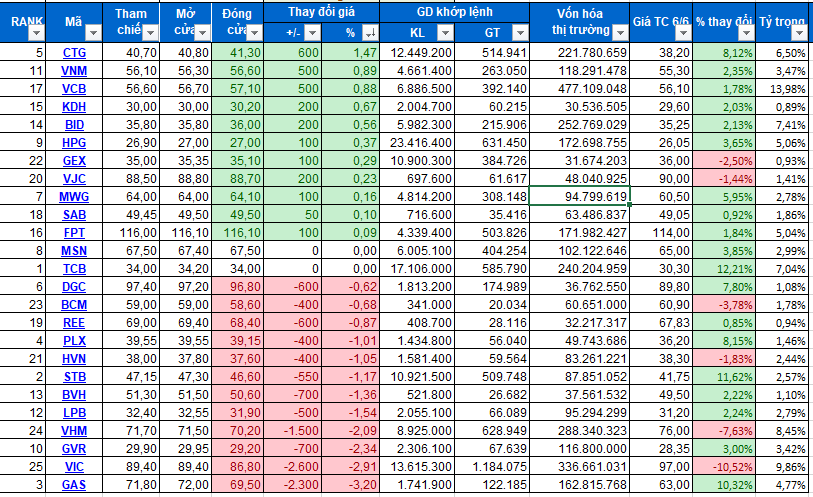
Task: Select percent cell -3,20
Action: click(351, 485)
